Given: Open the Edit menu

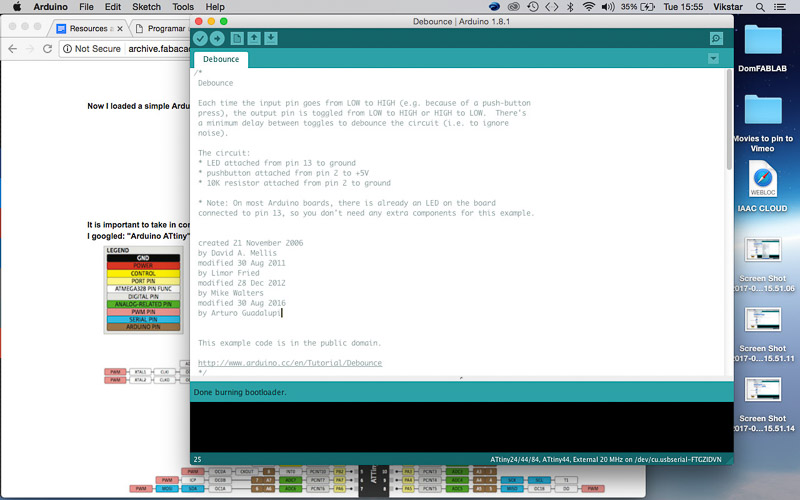Looking at the screenshot, I should pos(113,7).
